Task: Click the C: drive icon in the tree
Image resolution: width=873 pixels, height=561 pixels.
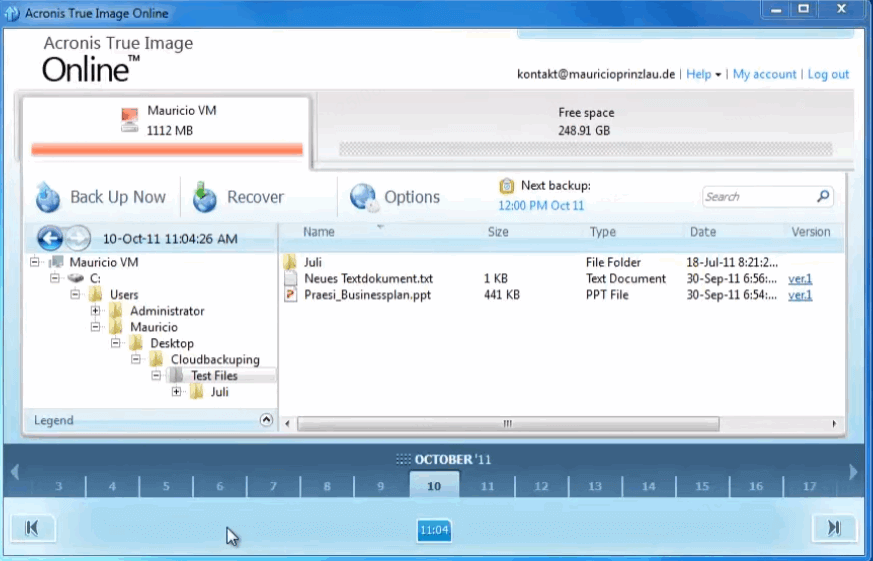Action: click(75, 278)
